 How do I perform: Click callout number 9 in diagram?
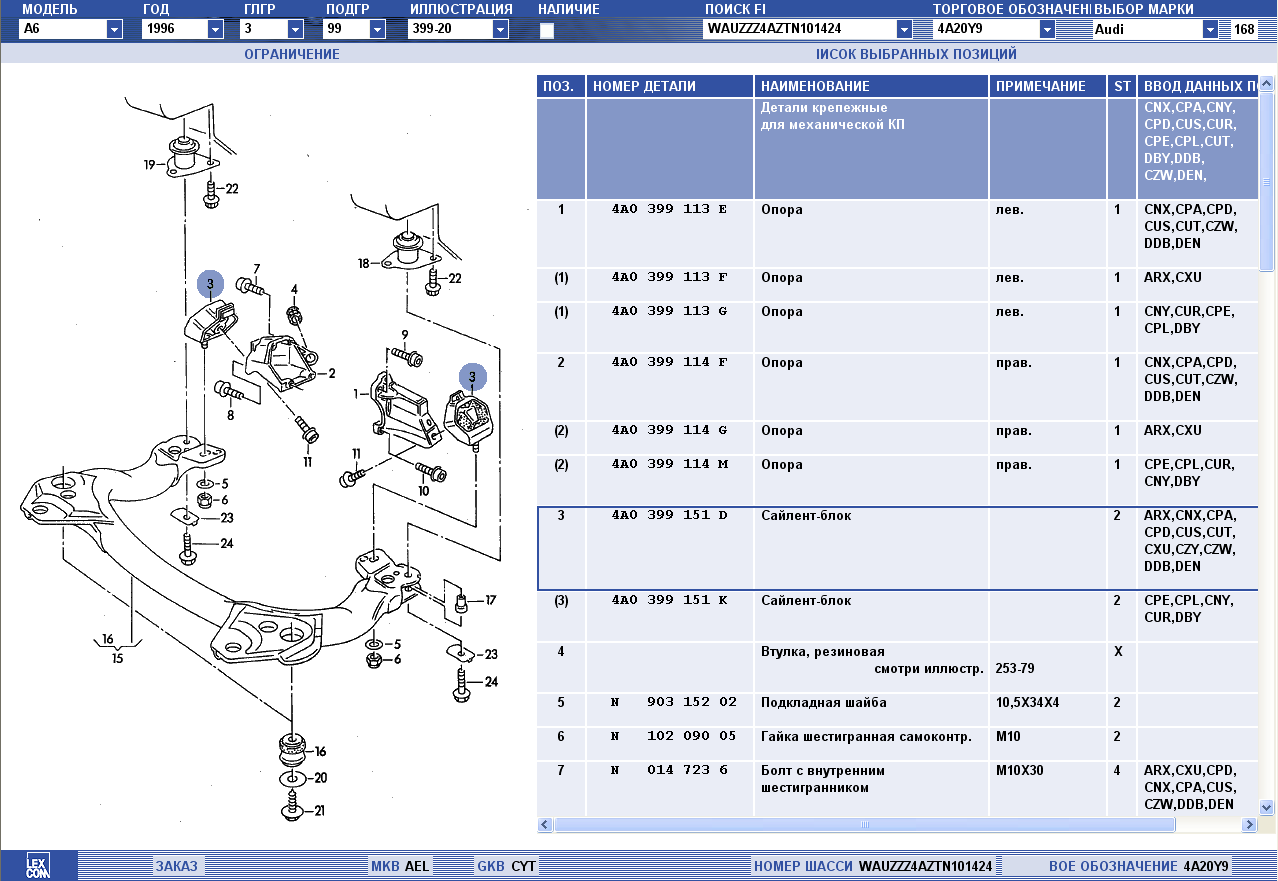(405, 335)
